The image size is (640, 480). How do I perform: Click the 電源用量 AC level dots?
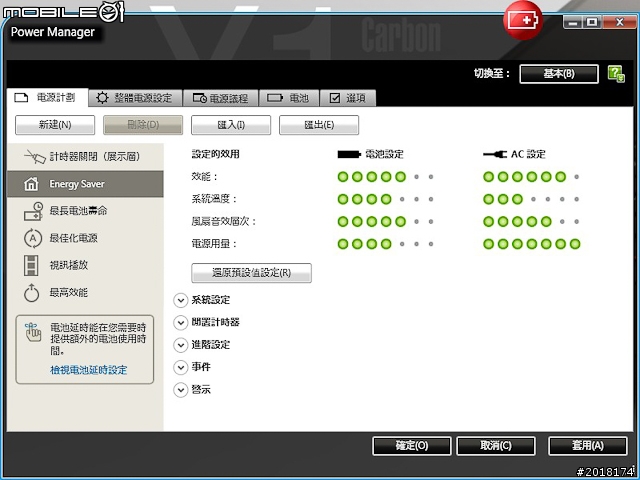point(532,244)
